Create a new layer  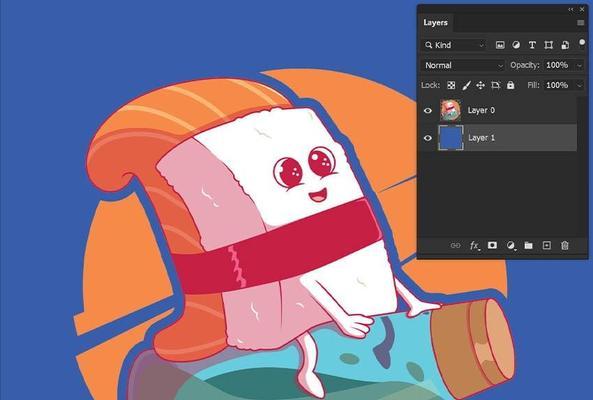[x=546, y=245]
